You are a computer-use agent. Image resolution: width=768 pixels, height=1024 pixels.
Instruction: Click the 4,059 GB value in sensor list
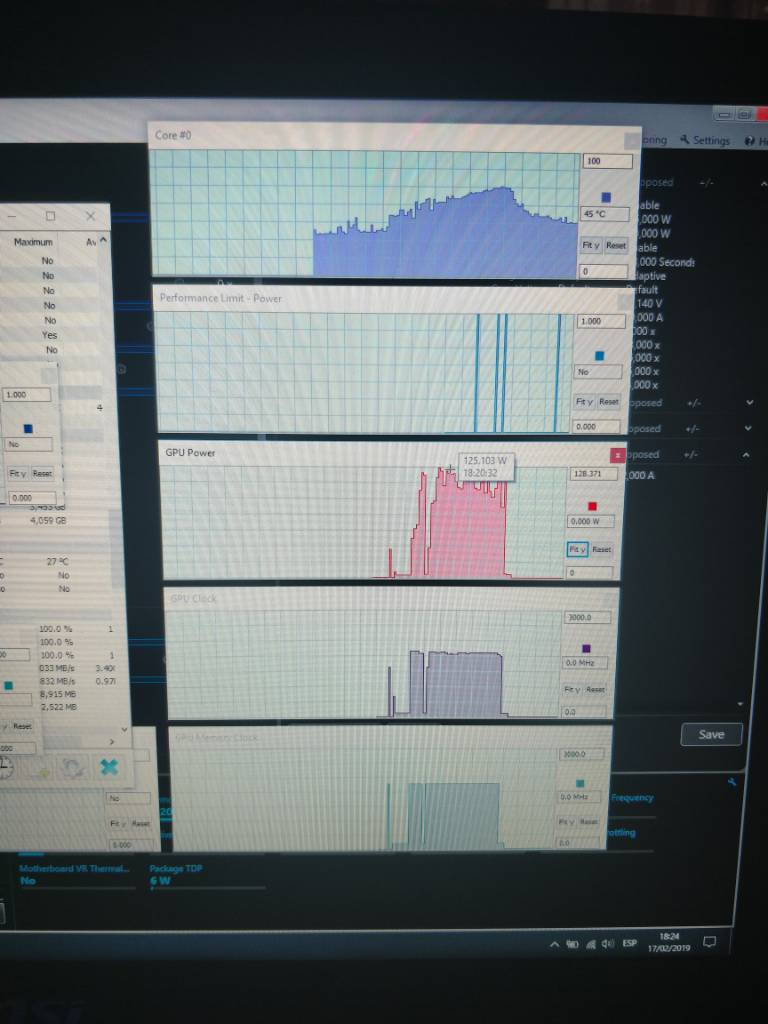pyautogui.click(x=48, y=520)
